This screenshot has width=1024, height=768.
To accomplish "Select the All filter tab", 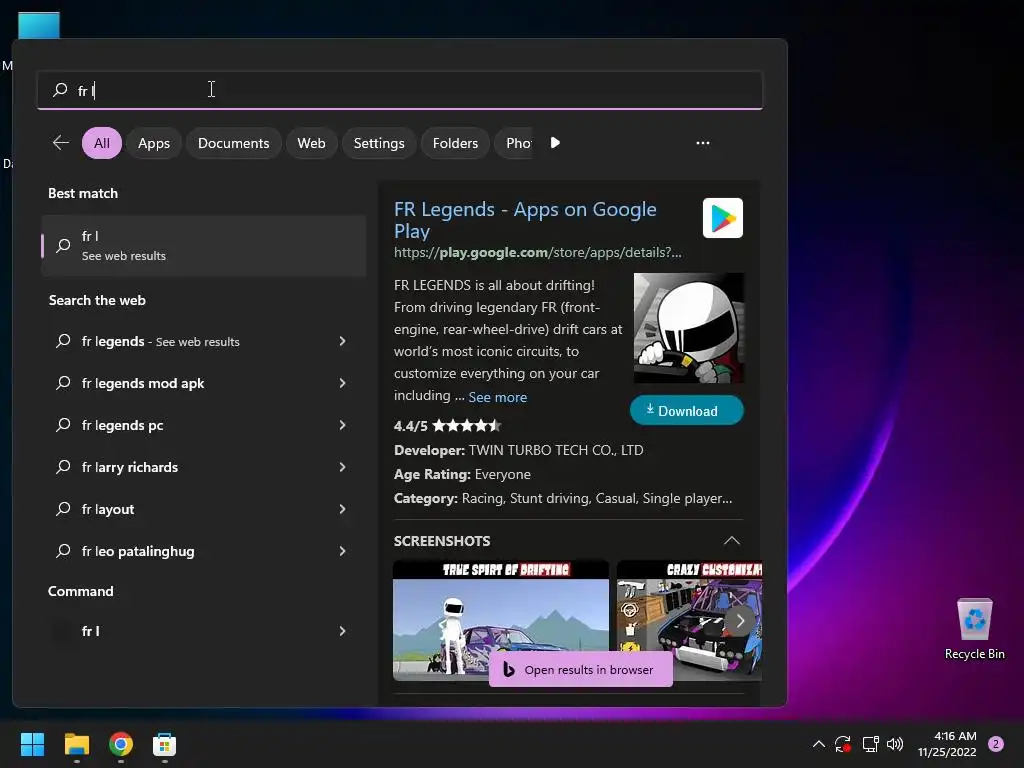I will pos(102,143).
